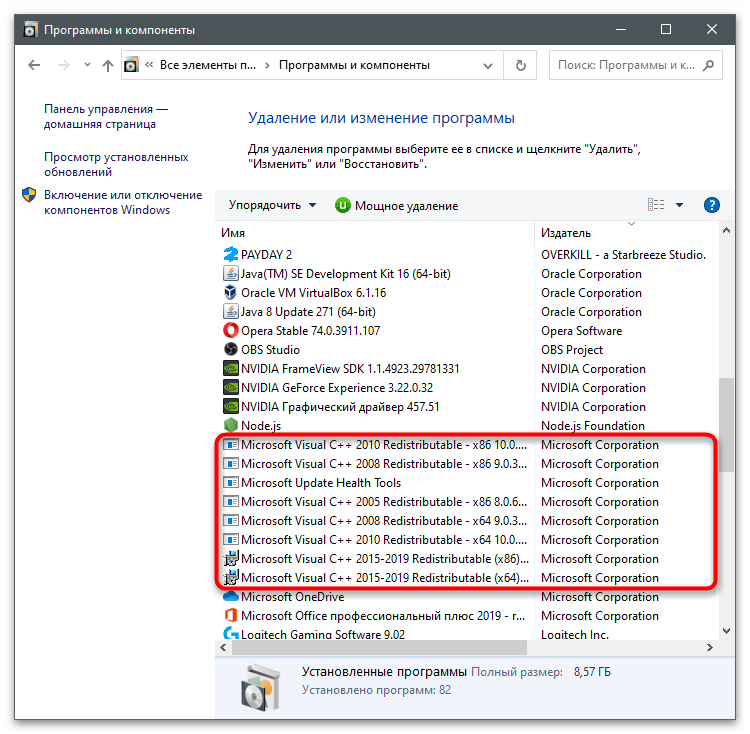750x734 pixels.
Task: Click vertical scrollbar down arrow
Action: pyautogui.click(x=726, y=631)
